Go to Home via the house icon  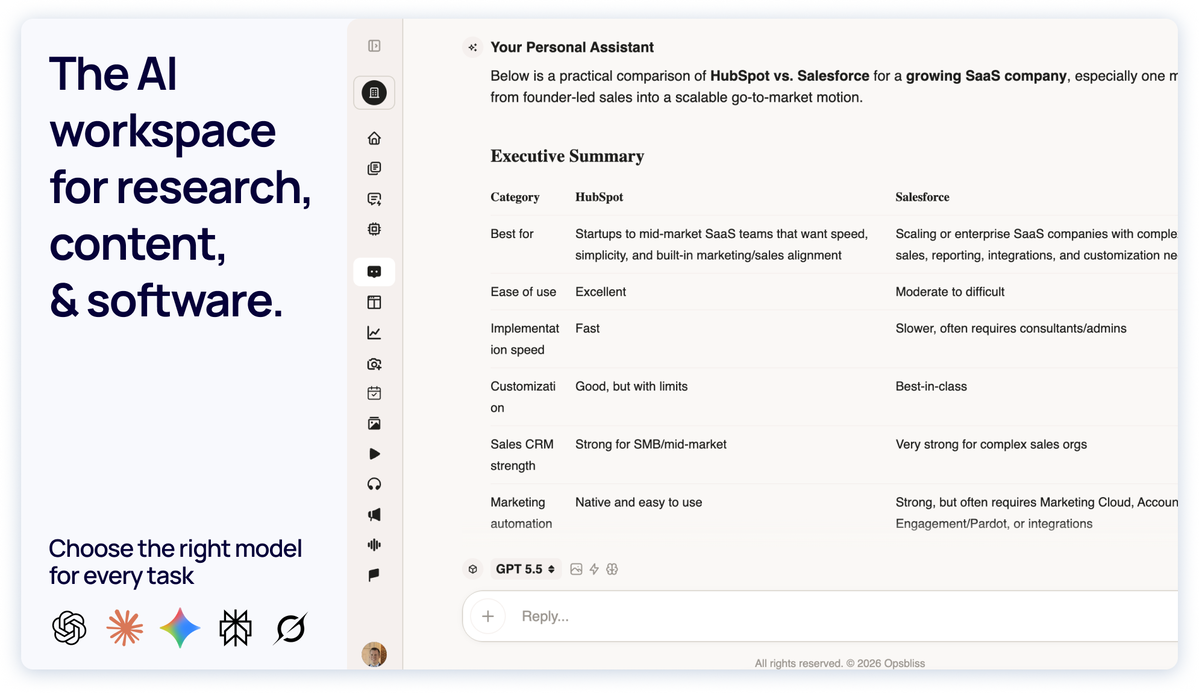[x=374, y=138]
